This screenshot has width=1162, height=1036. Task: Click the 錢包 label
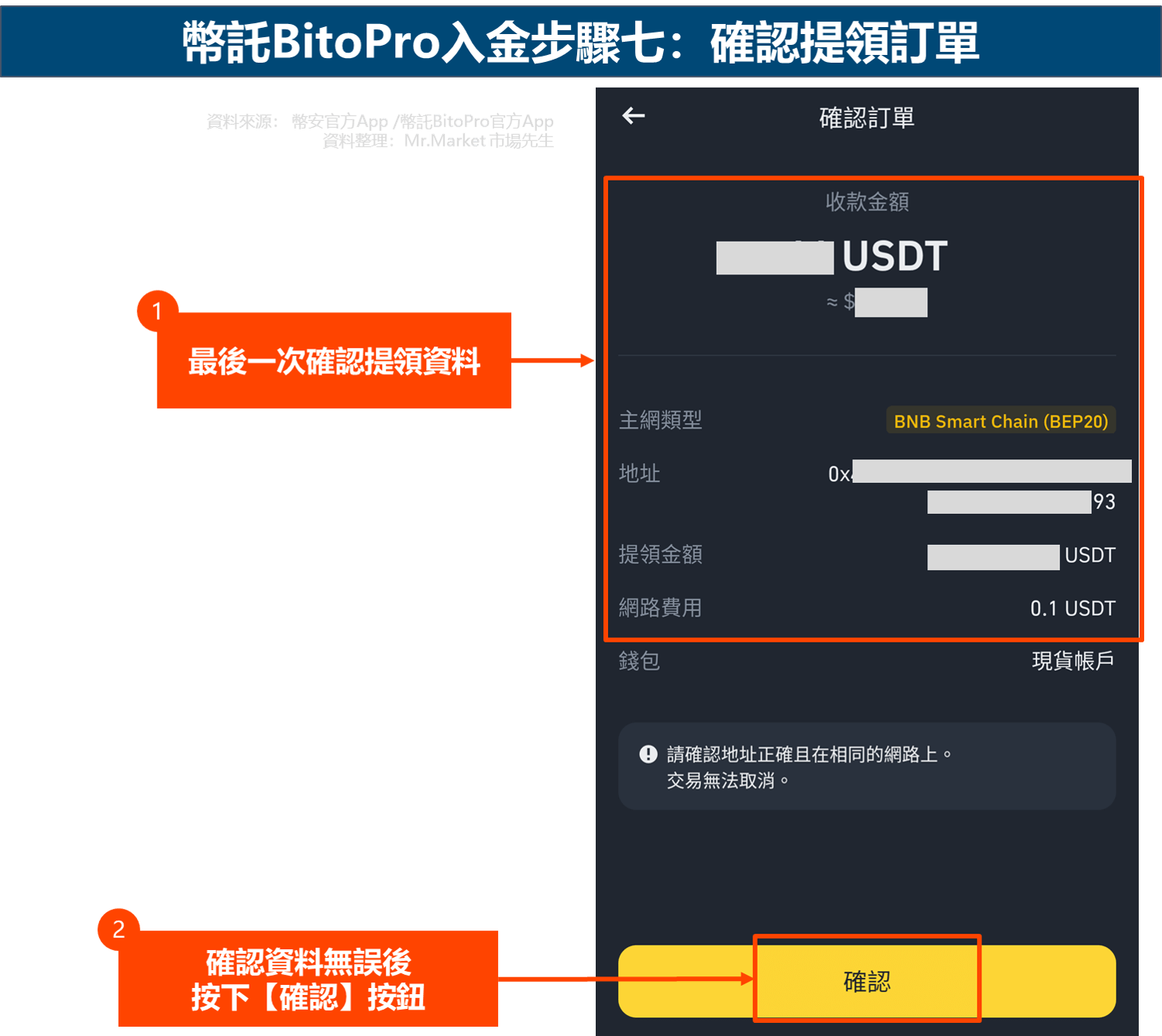pyautogui.click(x=639, y=661)
